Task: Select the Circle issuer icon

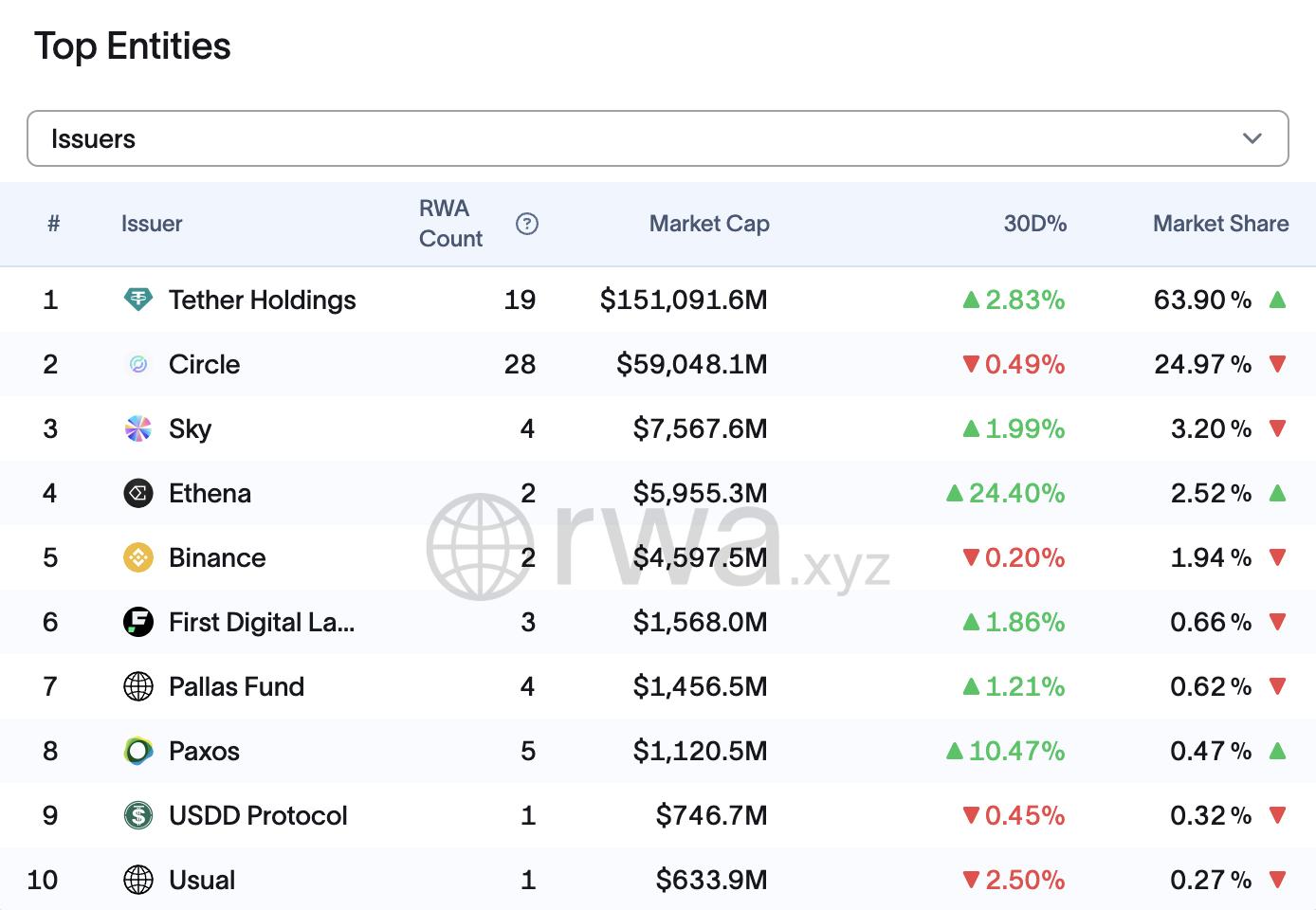Action: (137, 364)
